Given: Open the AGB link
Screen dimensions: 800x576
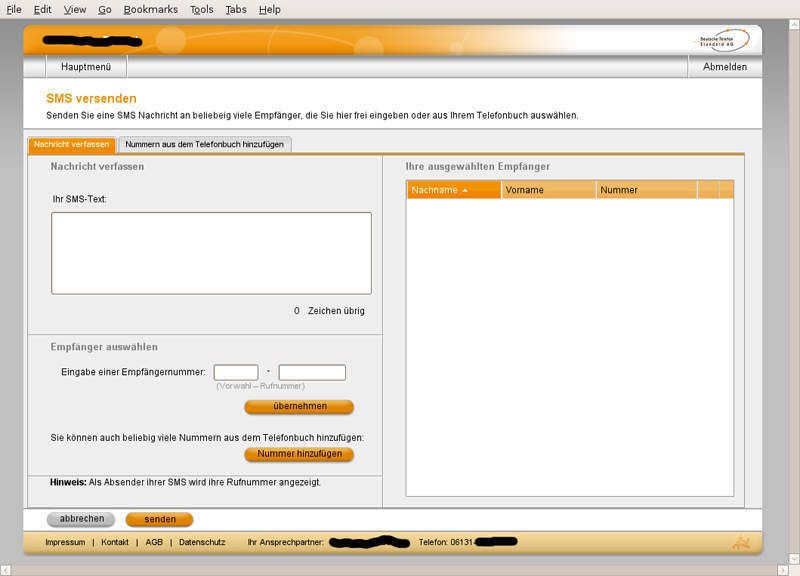Looking at the screenshot, I should click(x=154, y=542).
